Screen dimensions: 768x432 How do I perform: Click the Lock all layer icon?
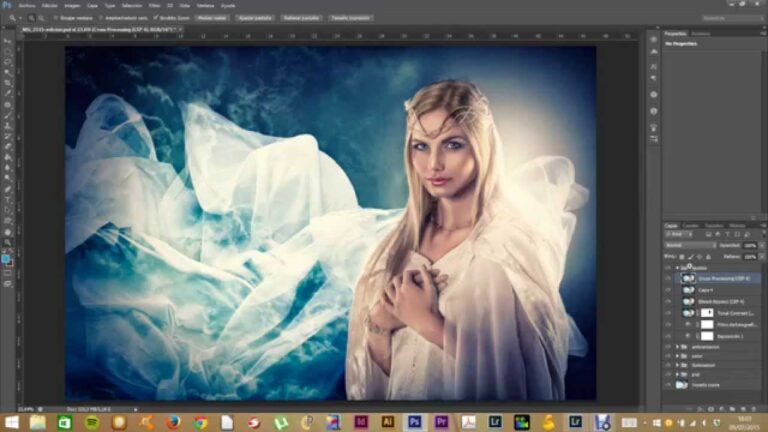(x=708, y=257)
